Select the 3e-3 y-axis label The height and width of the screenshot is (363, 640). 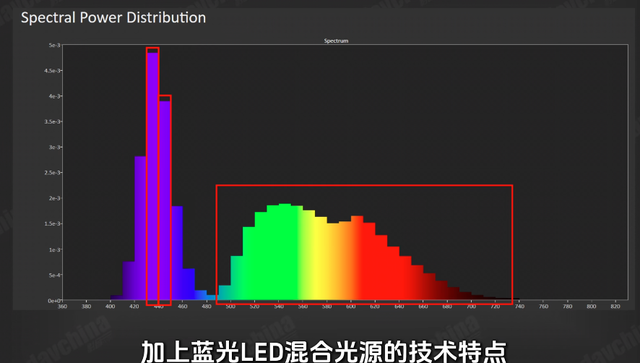(x=55, y=147)
